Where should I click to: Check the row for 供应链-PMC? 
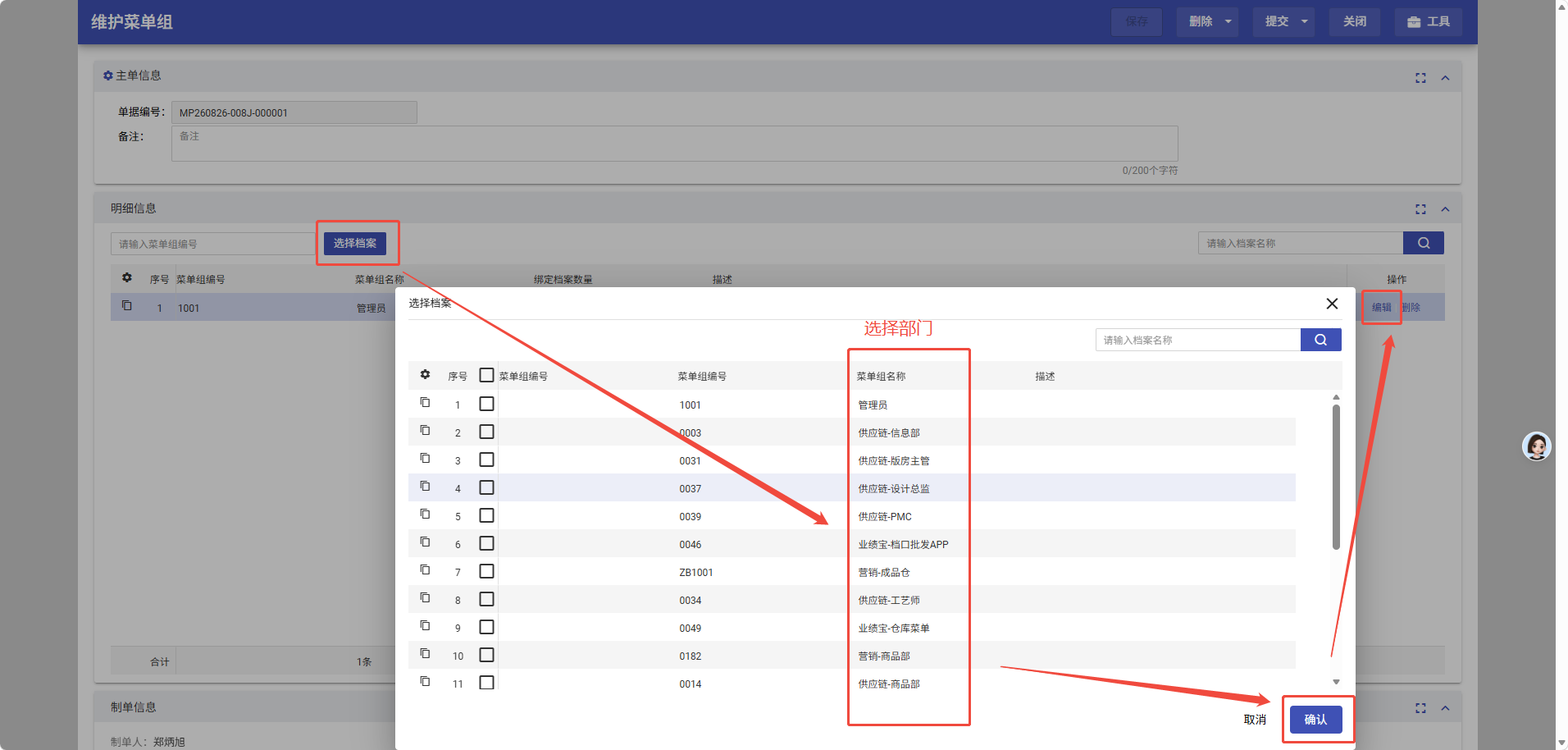click(486, 515)
